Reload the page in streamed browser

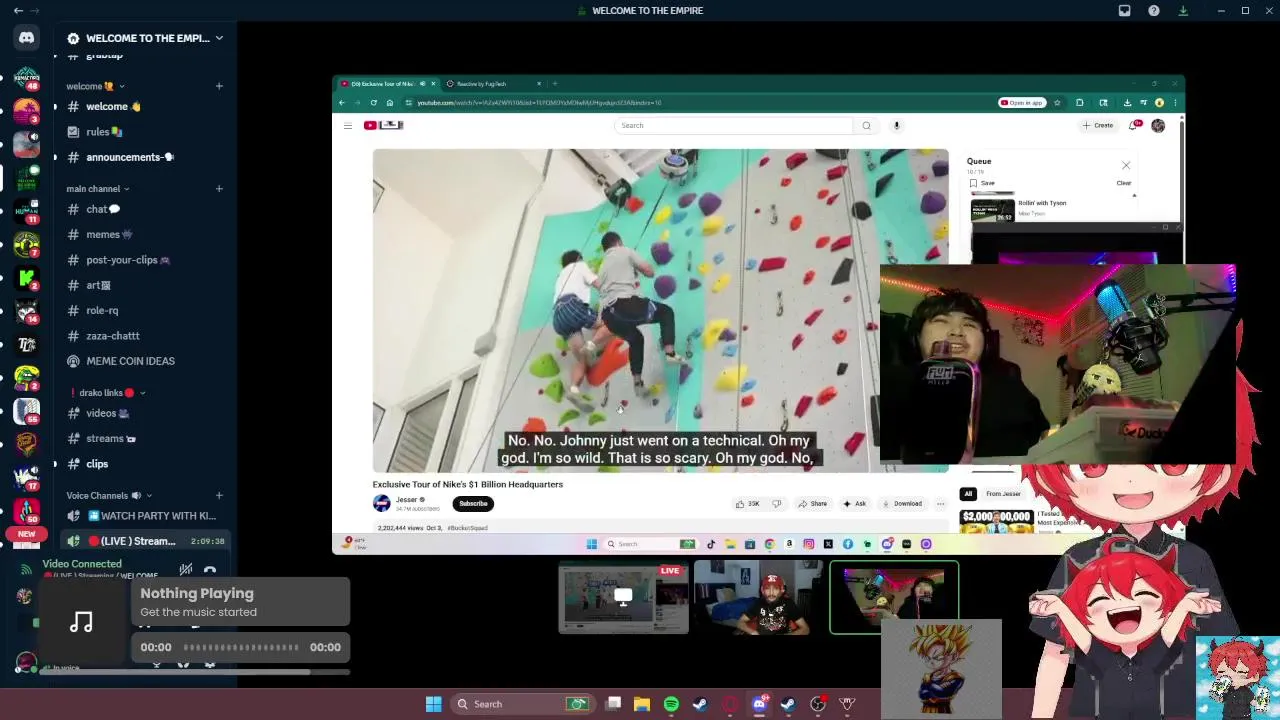pos(374,102)
